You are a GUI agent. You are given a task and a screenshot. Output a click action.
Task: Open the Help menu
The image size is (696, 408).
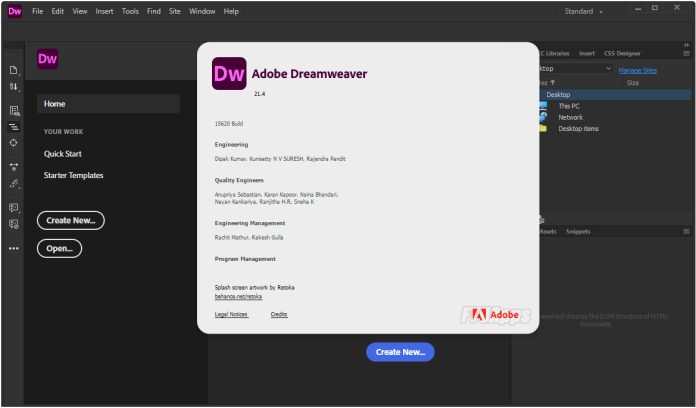(x=231, y=11)
